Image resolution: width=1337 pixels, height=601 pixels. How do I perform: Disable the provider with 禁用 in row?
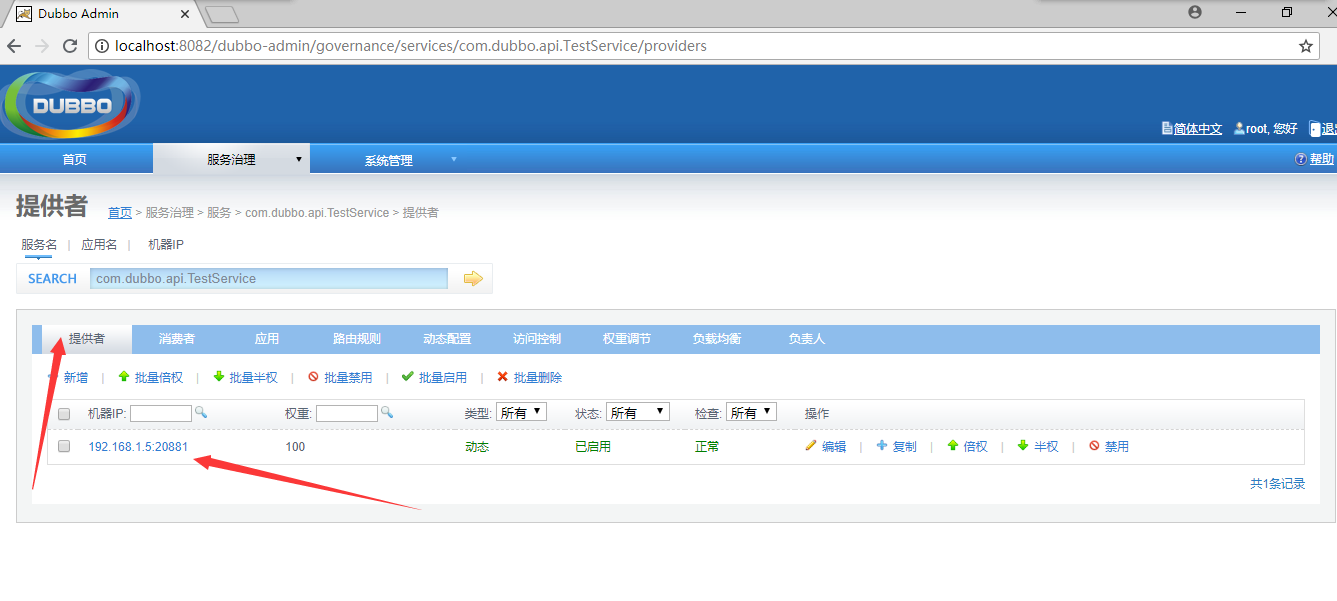pyautogui.click(x=1109, y=447)
